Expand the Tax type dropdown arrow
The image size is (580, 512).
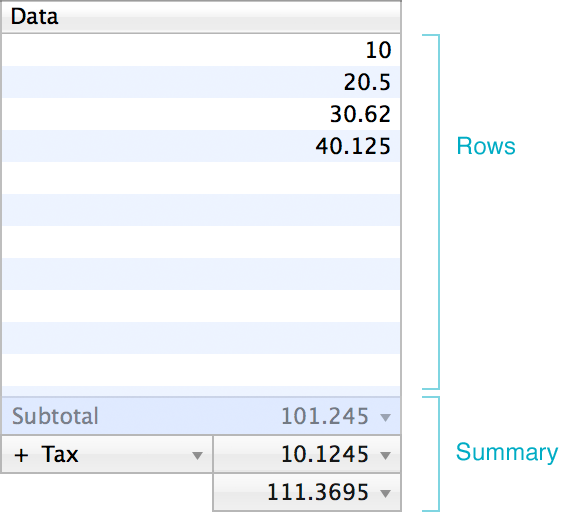click(197, 455)
